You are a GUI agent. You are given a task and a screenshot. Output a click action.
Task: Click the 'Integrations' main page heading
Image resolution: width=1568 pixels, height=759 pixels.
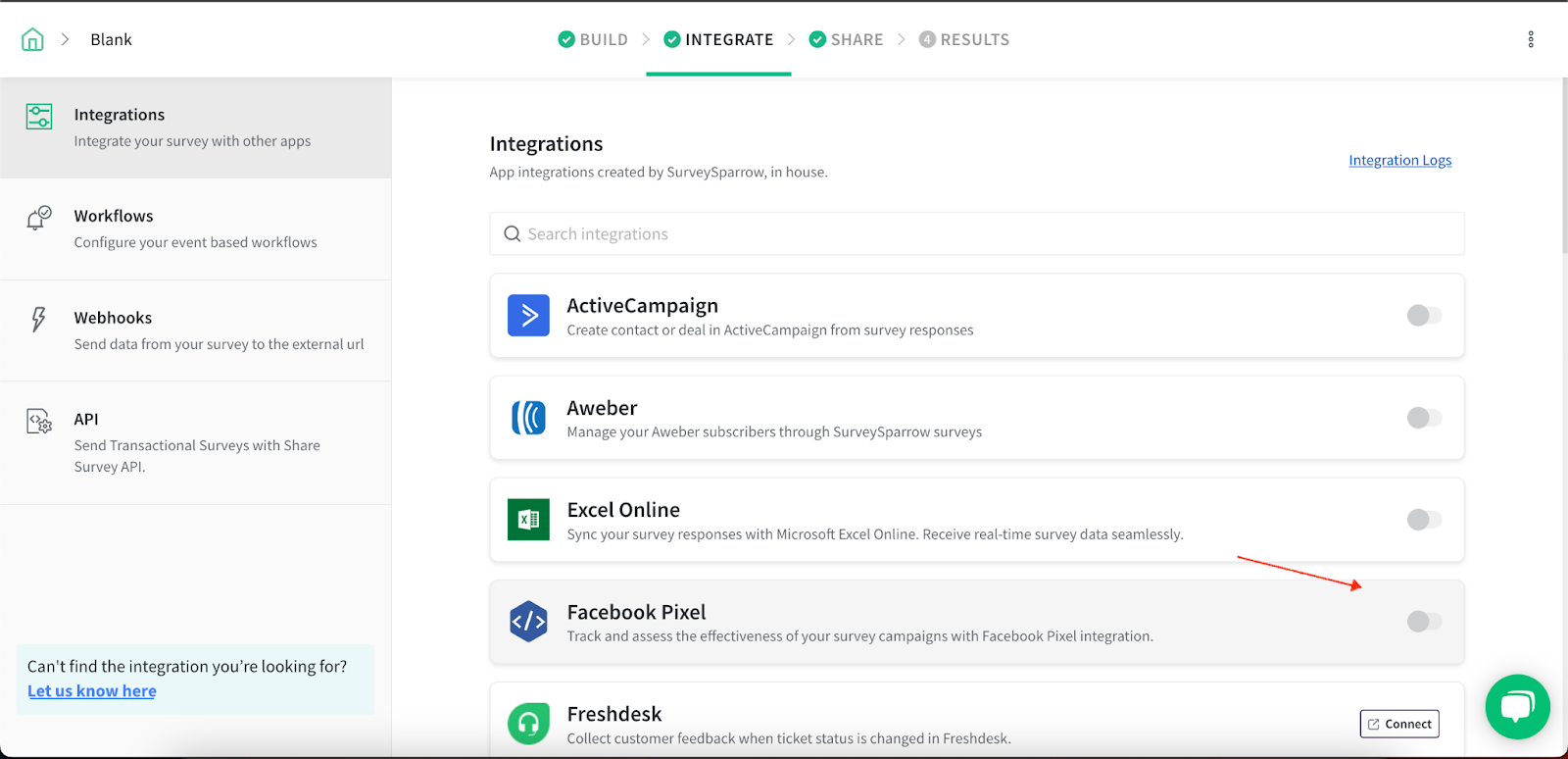(x=546, y=144)
